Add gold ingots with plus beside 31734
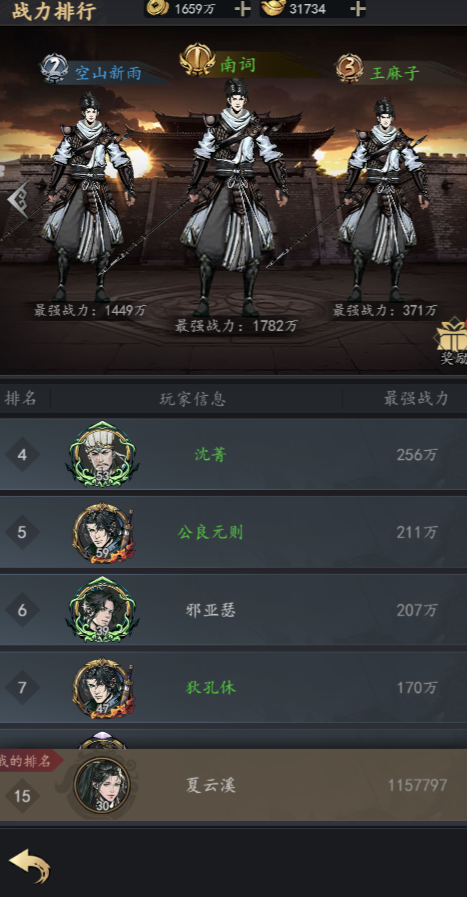 point(357,9)
